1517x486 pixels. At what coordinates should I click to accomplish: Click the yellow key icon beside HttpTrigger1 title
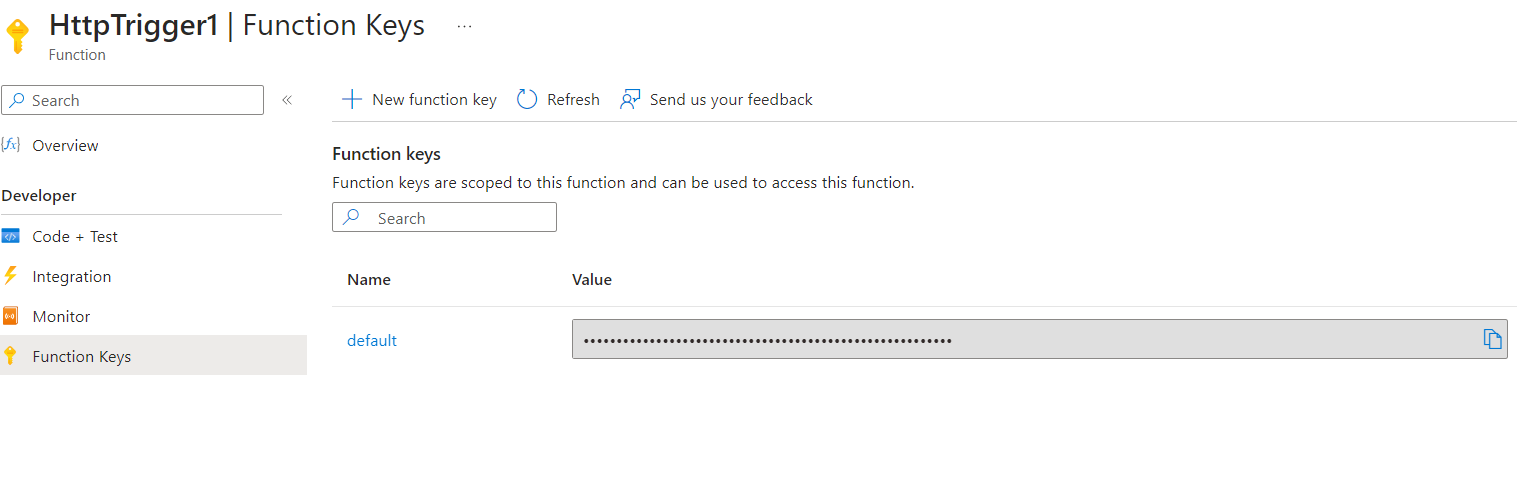[x=17, y=35]
